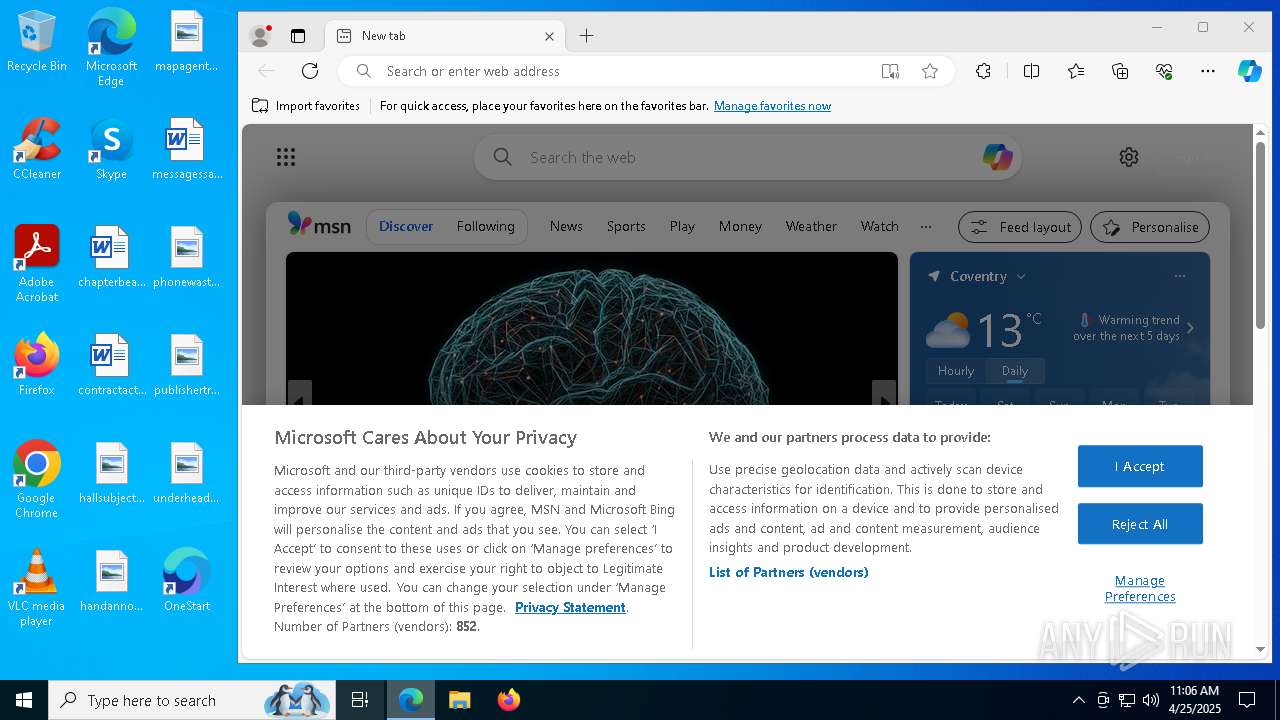Open the Money tab
The image size is (1280, 720).
point(740,226)
